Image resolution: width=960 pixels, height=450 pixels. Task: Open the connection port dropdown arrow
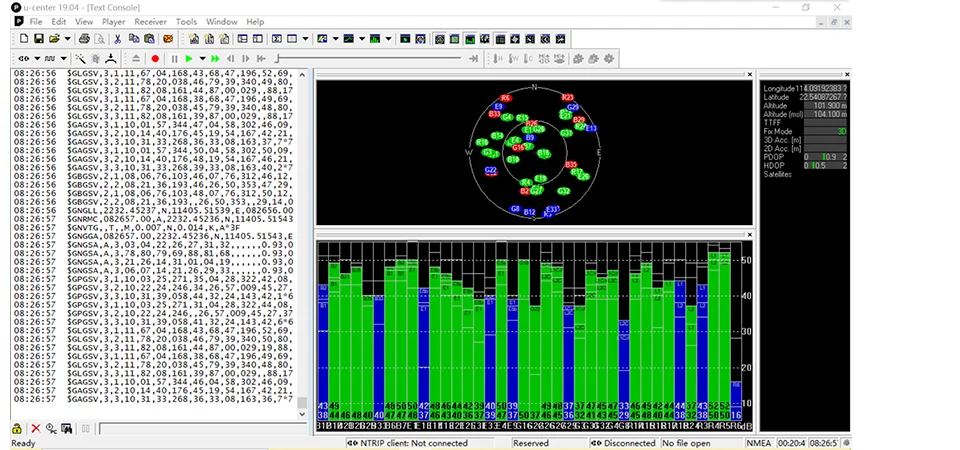pos(35,59)
